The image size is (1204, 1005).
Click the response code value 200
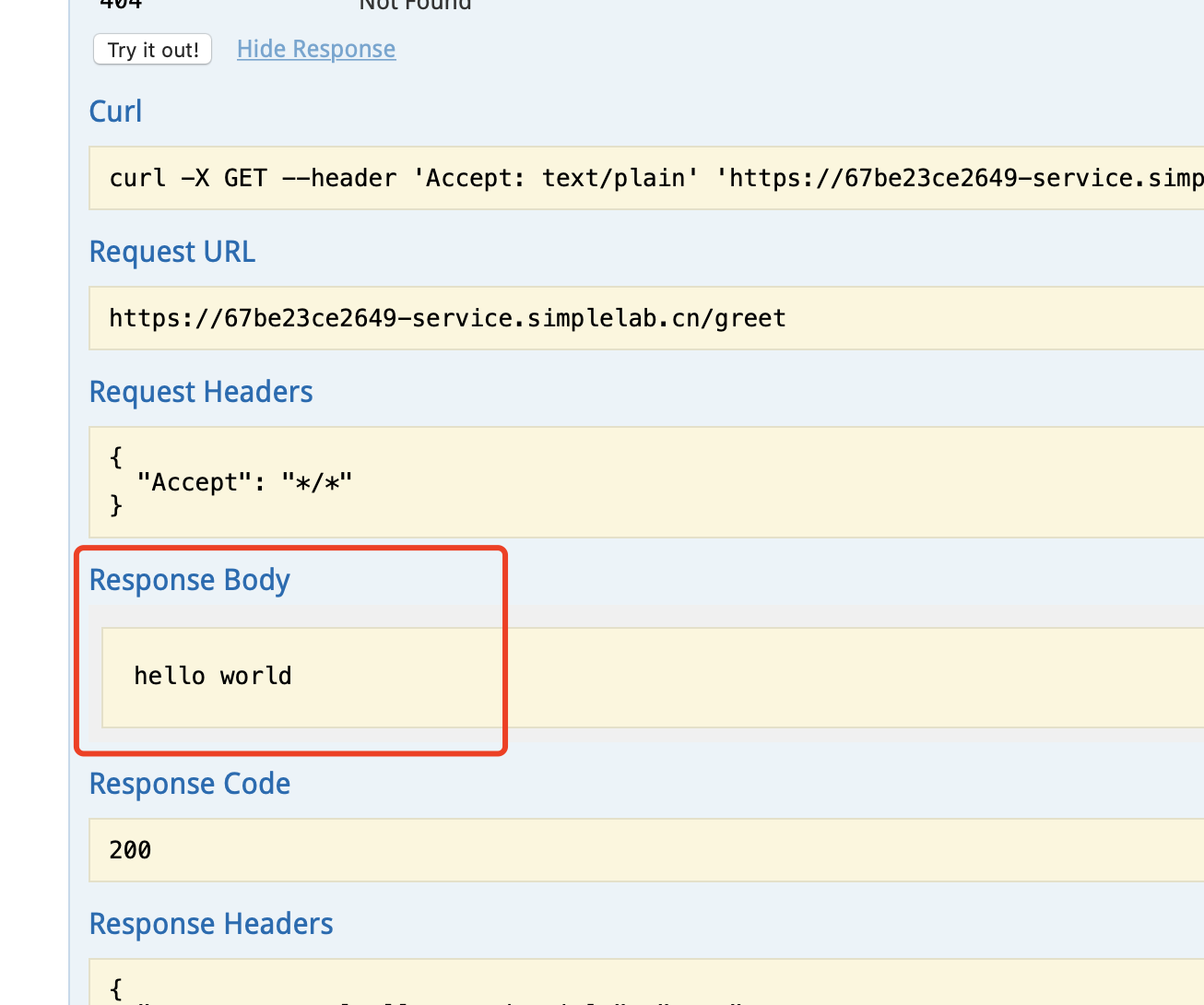tap(130, 850)
